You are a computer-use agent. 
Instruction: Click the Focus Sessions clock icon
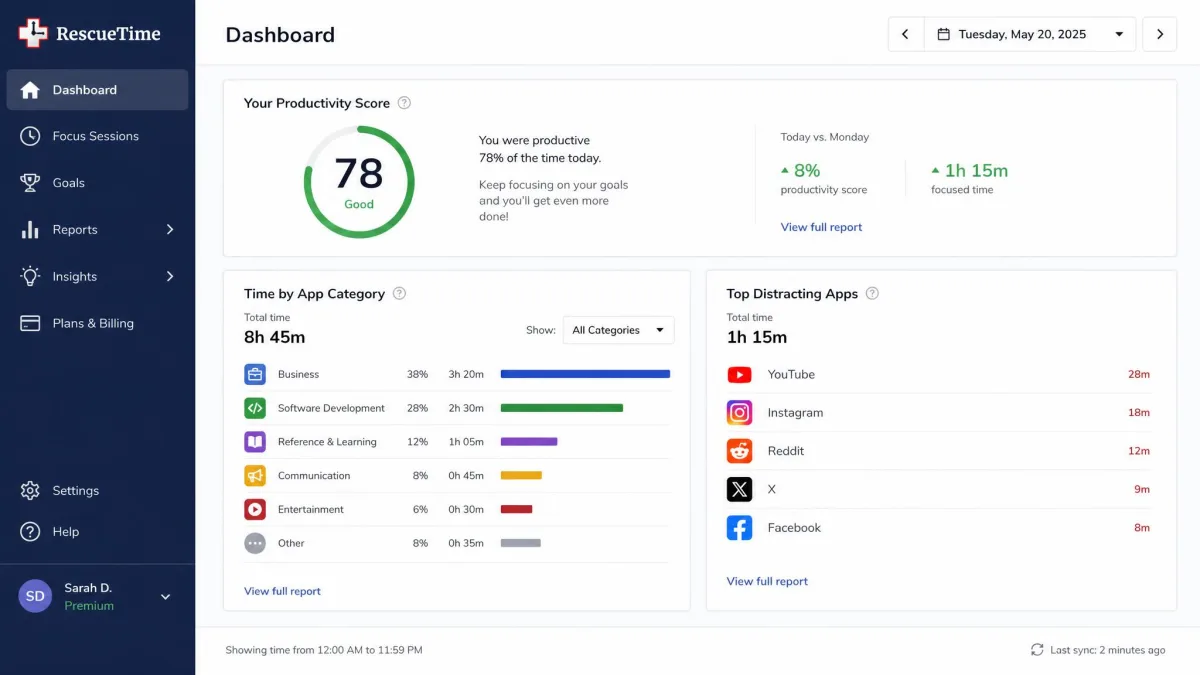(x=30, y=136)
